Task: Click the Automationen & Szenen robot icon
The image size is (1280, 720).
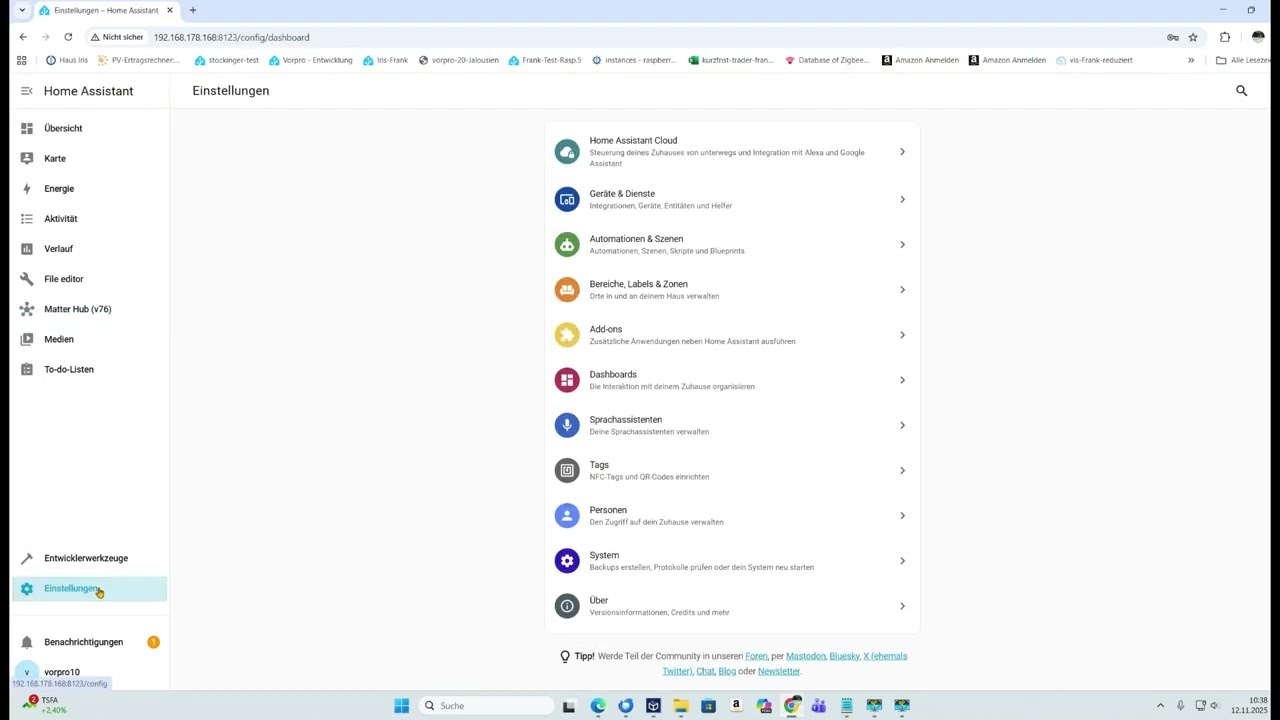Action: point(567,244)
